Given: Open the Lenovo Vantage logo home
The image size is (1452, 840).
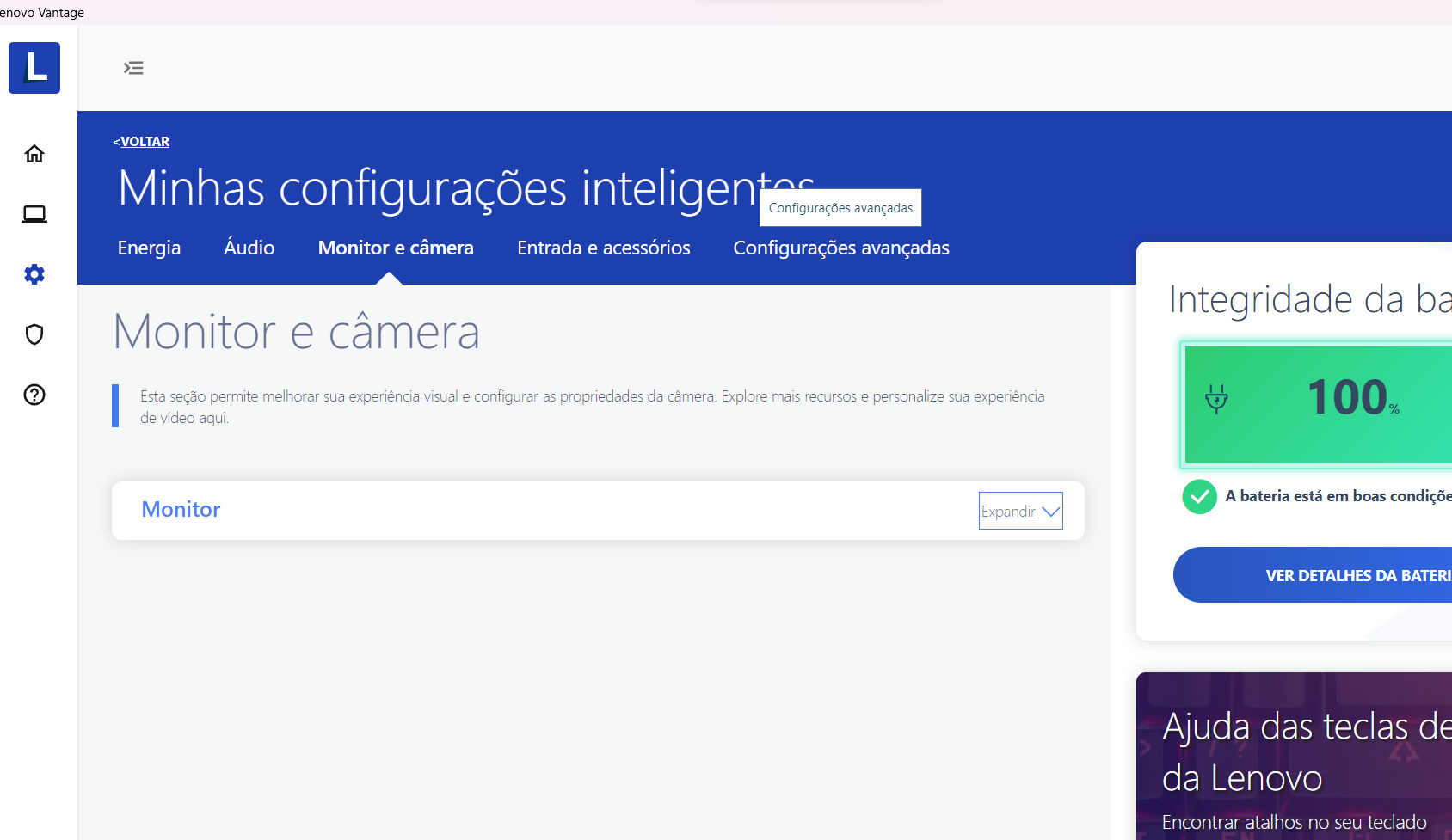Looking at the screenshot, I should (x=34, y=68).
